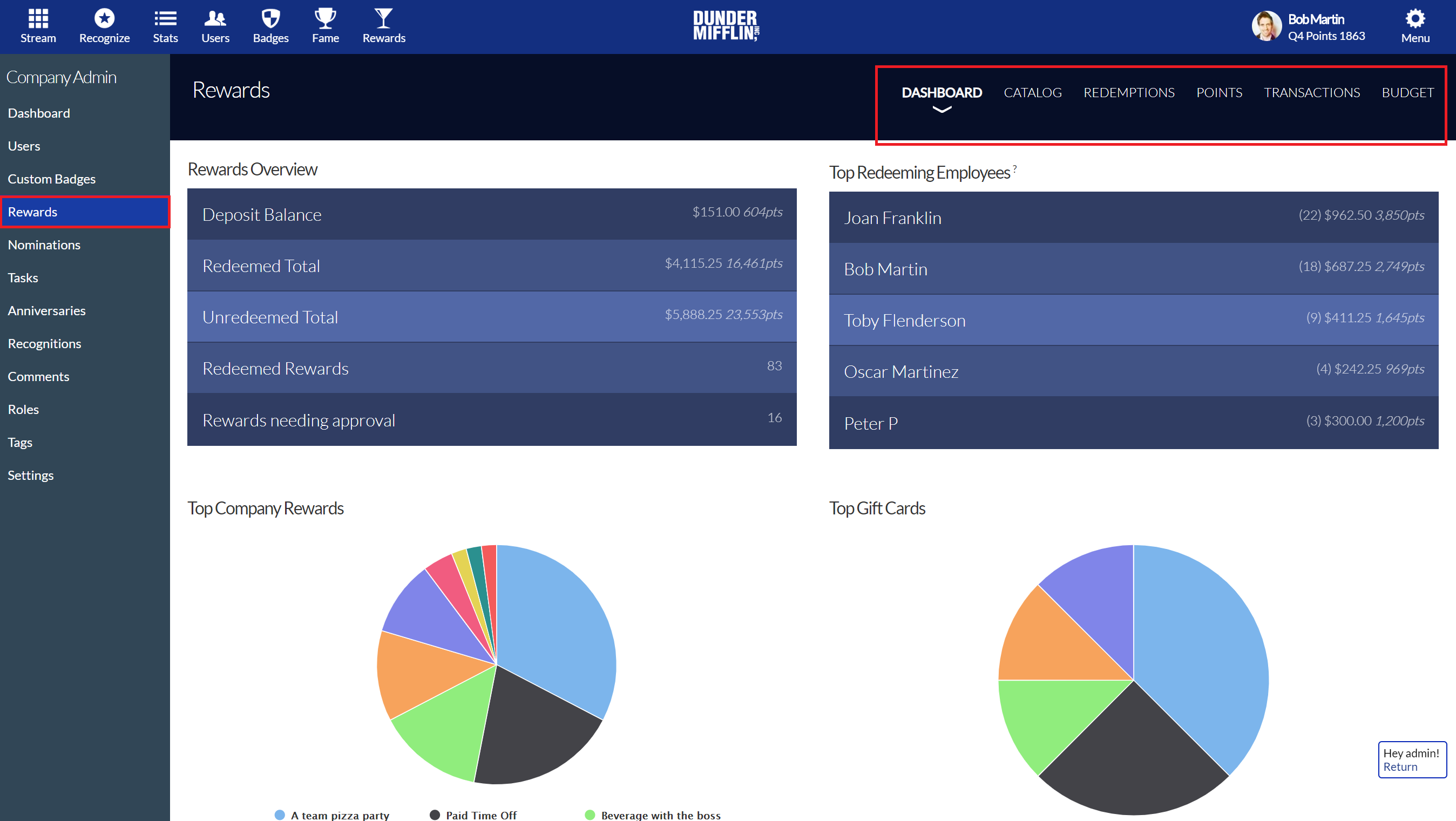Click the Menu gear icon
Screen dimensions: 1456x821
(x=1415, y=19)
